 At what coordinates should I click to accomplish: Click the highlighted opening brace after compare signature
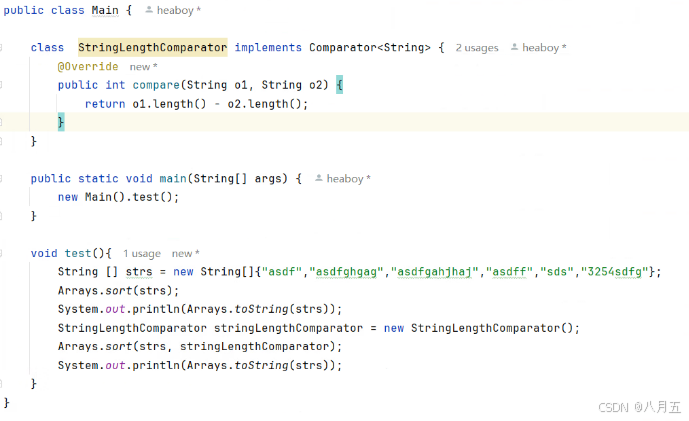(x=339, y=84)
